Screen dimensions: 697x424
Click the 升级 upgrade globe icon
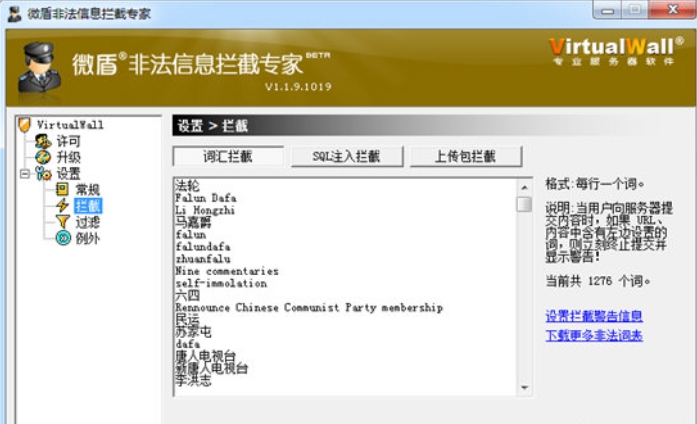tap(43, 157)
